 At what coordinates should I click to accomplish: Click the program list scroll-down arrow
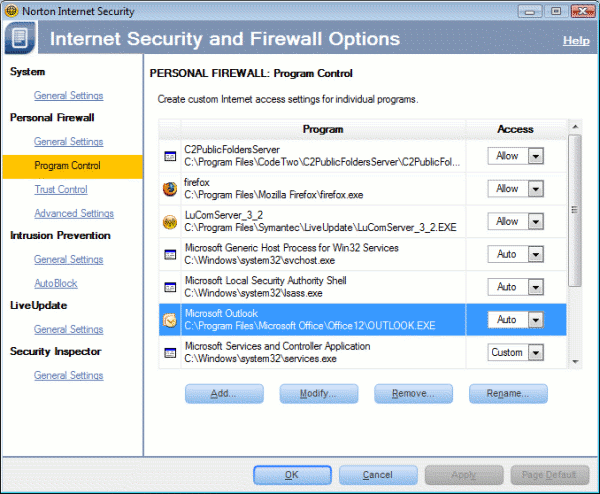pyautogui.click(x=575, y=362)
